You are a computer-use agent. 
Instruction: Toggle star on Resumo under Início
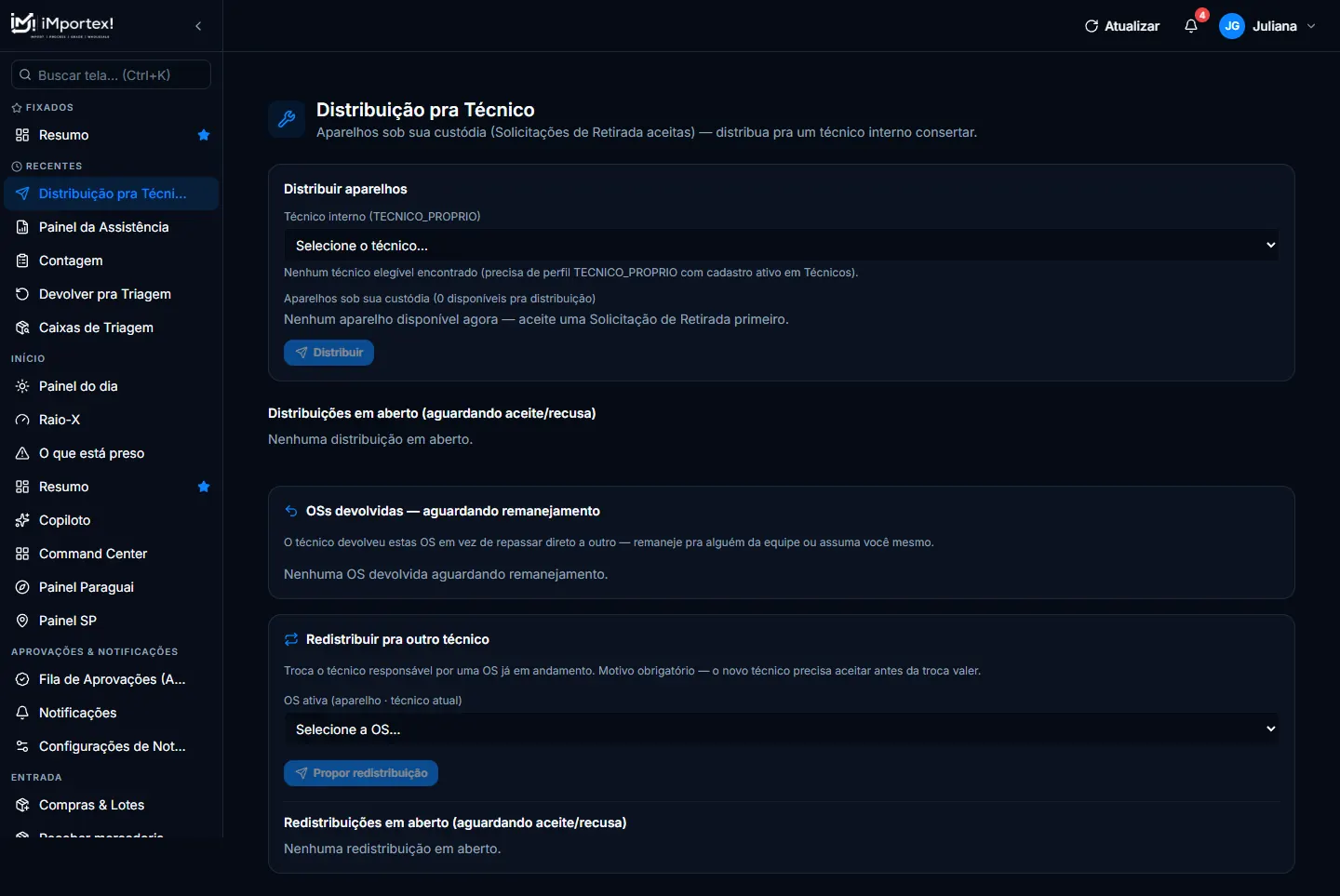204,487
